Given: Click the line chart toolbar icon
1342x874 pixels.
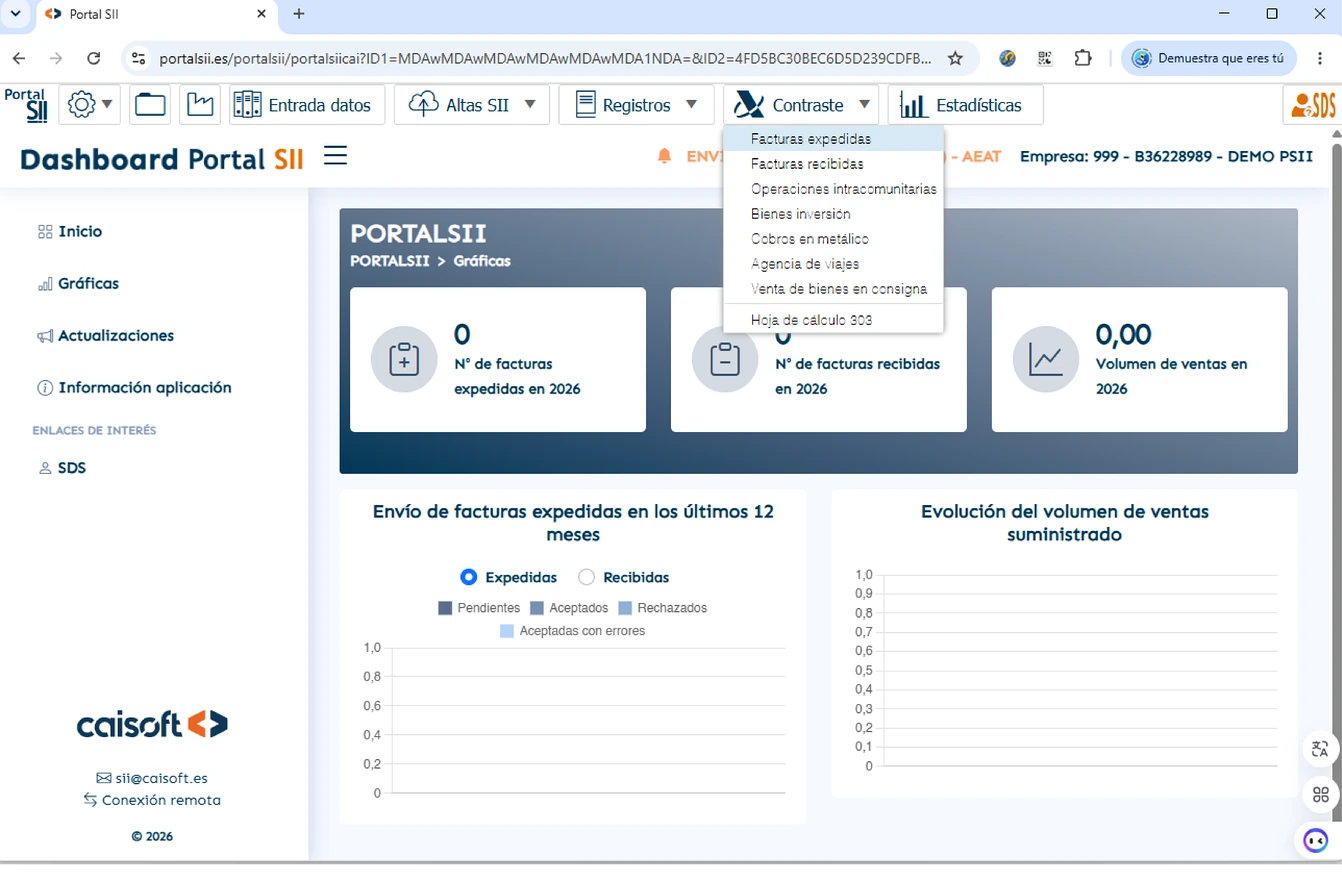Looking at the screenshot, I should (200, 105).
